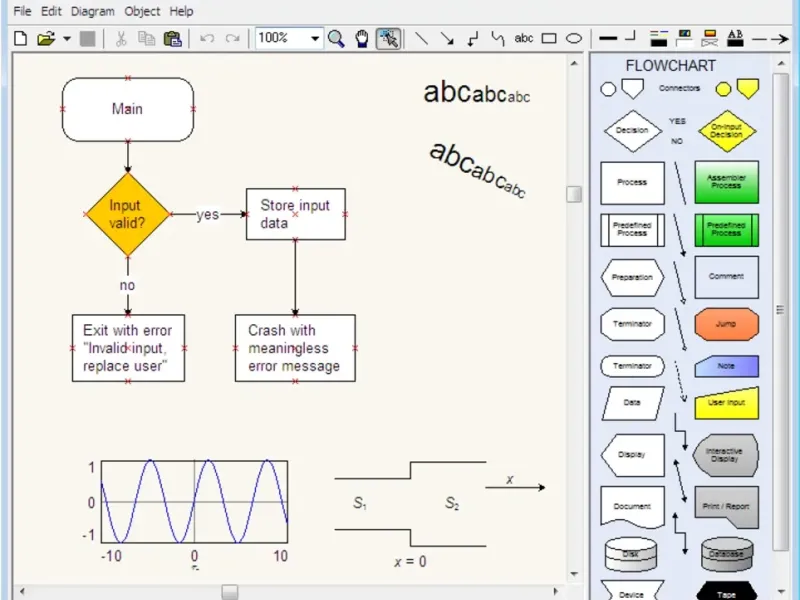Pick the white Decision diamond template
The image size is (800, 600).
pos(632,131)
